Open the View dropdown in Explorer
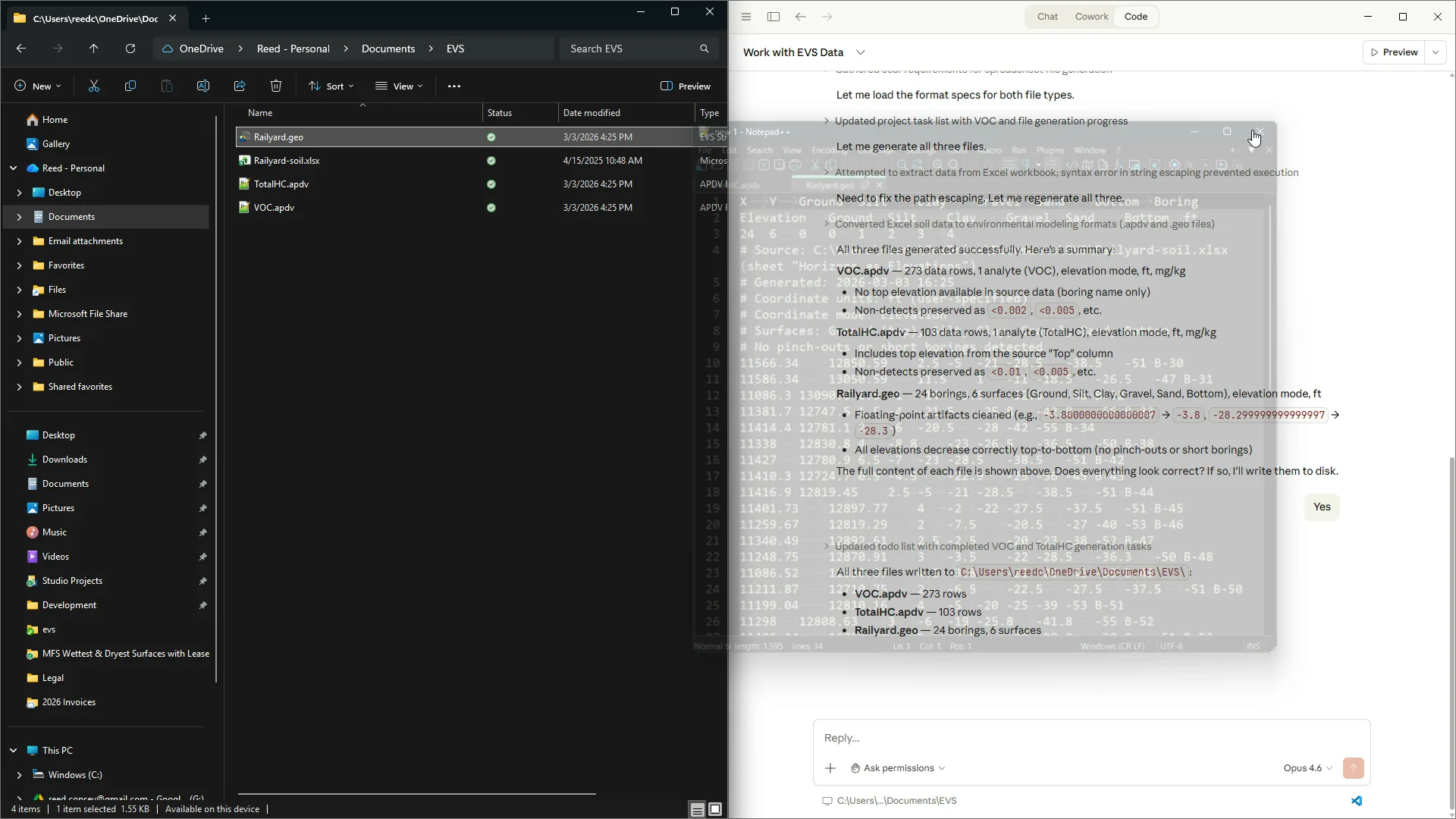The image size is (1456, 819). [399, 86]
